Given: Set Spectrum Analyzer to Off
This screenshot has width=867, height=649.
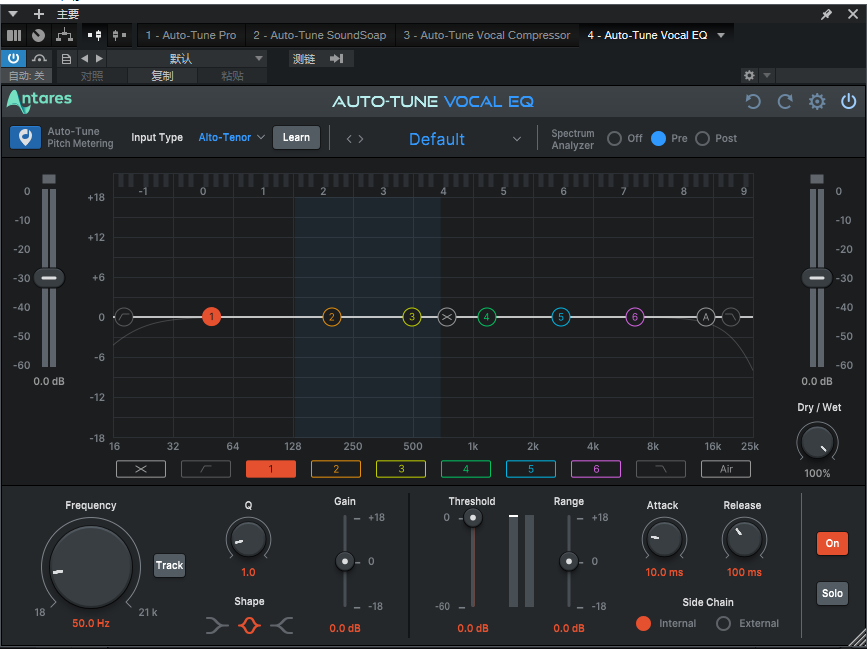Looking at the screenshot, I should (614, 139).
